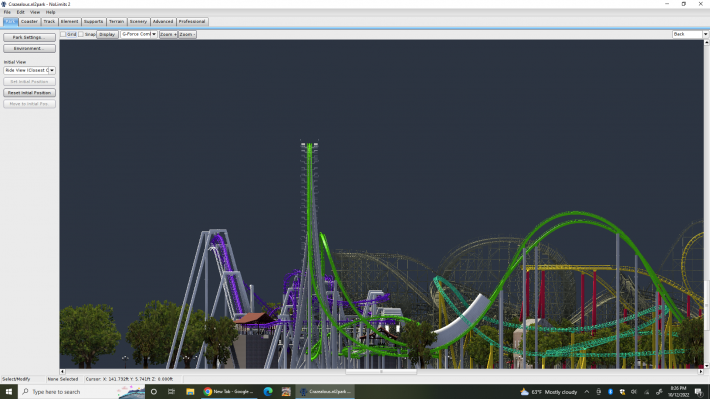This screenshot has width=710, height=399.
Task: Click the Cursor coordinates status text
Action: (129, 379)
